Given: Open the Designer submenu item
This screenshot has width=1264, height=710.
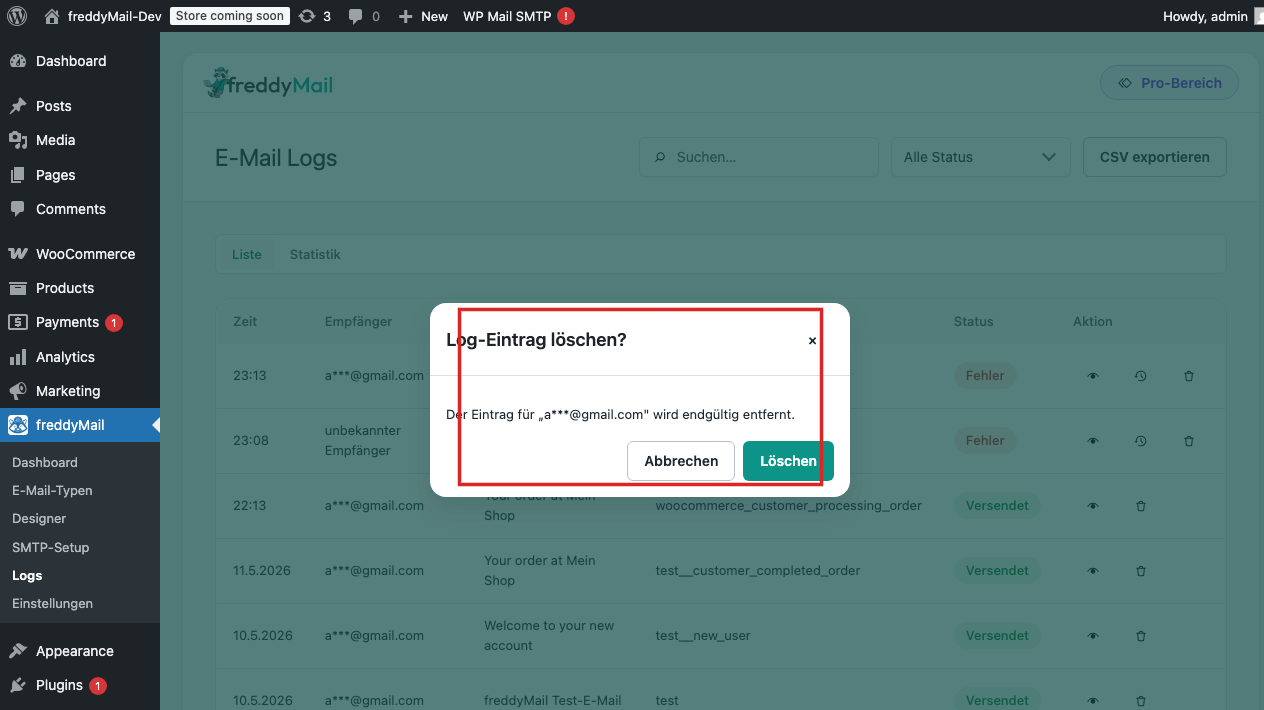Looking at the screenshot, I should pos(39,519).
